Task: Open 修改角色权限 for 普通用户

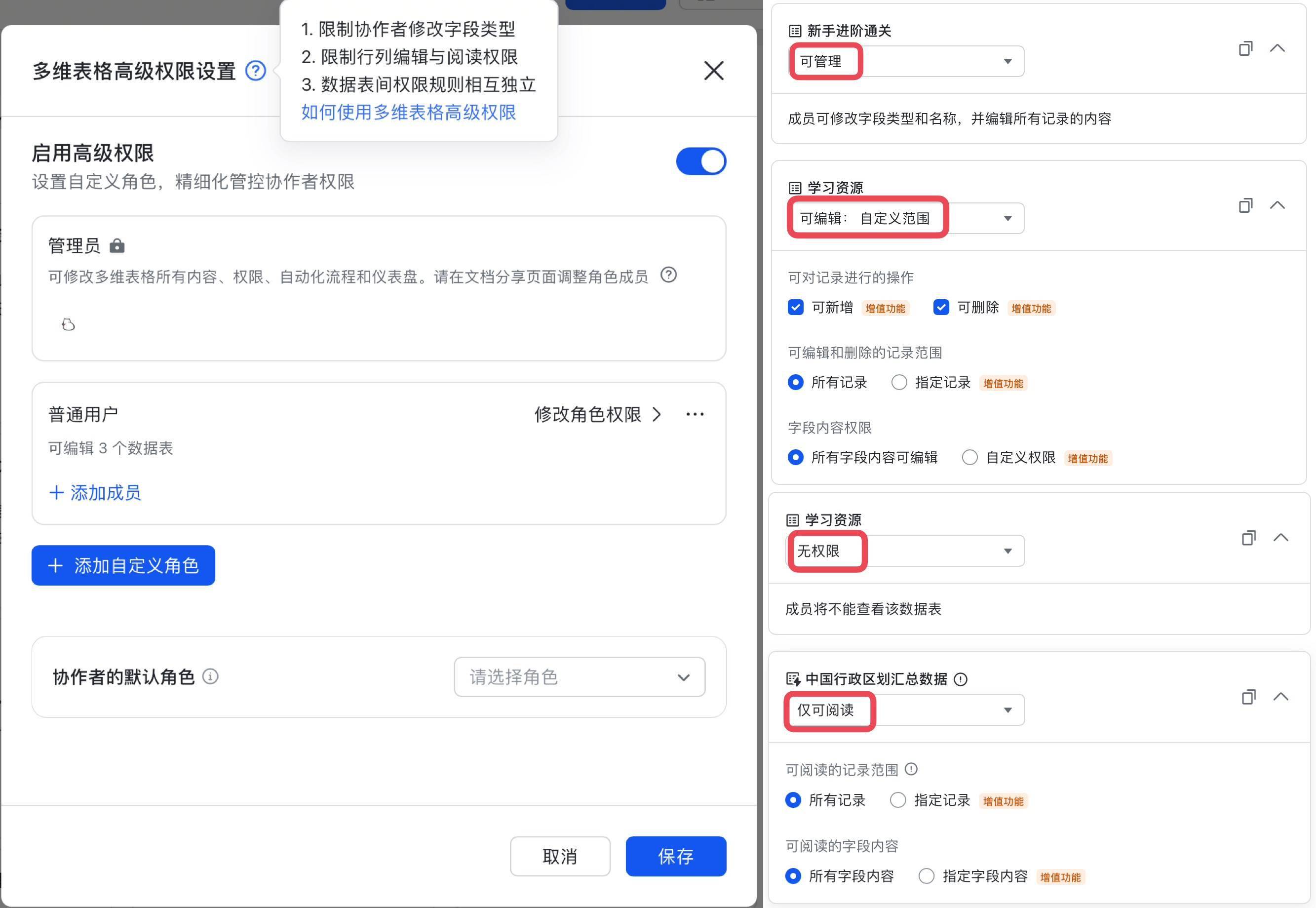Action: [x=598, y=414]
